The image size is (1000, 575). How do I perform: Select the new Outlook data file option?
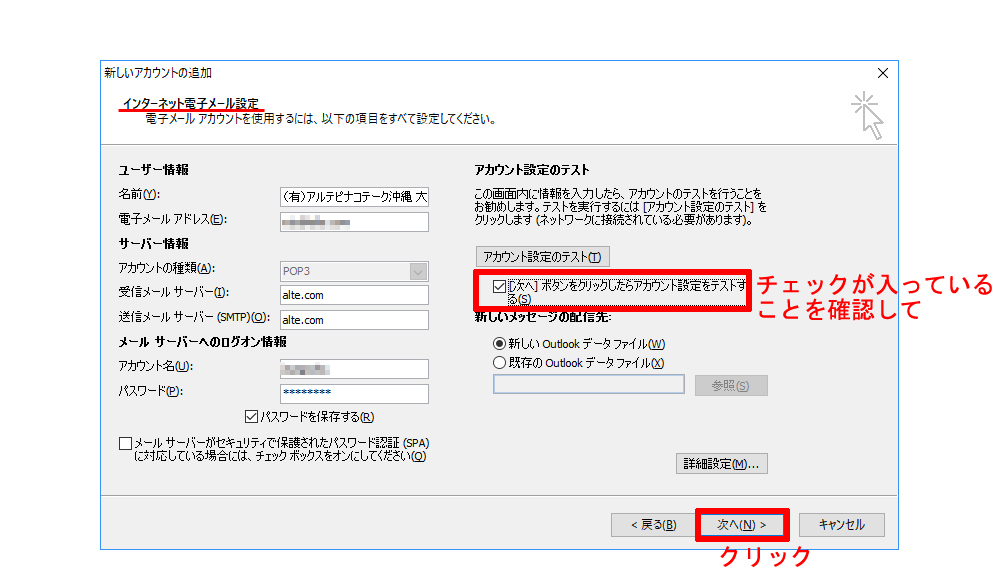pyautogui.click(x=500, y=344)
